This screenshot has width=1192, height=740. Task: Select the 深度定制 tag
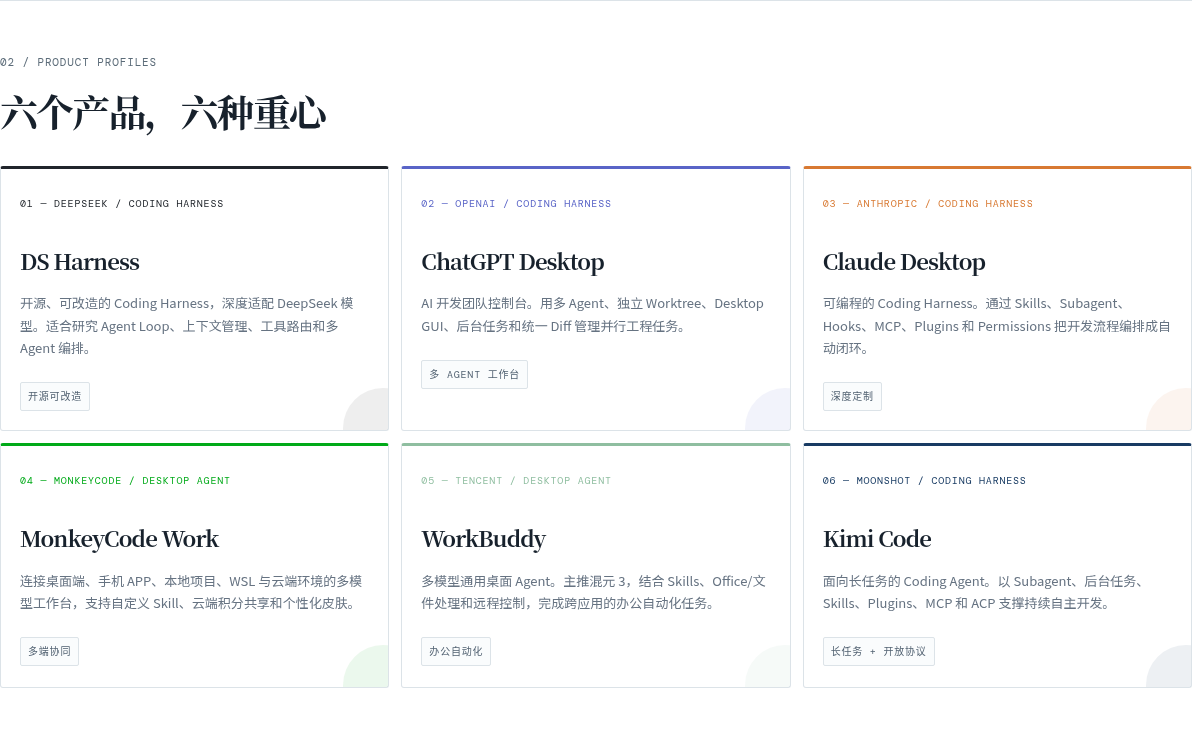point(852,396)
